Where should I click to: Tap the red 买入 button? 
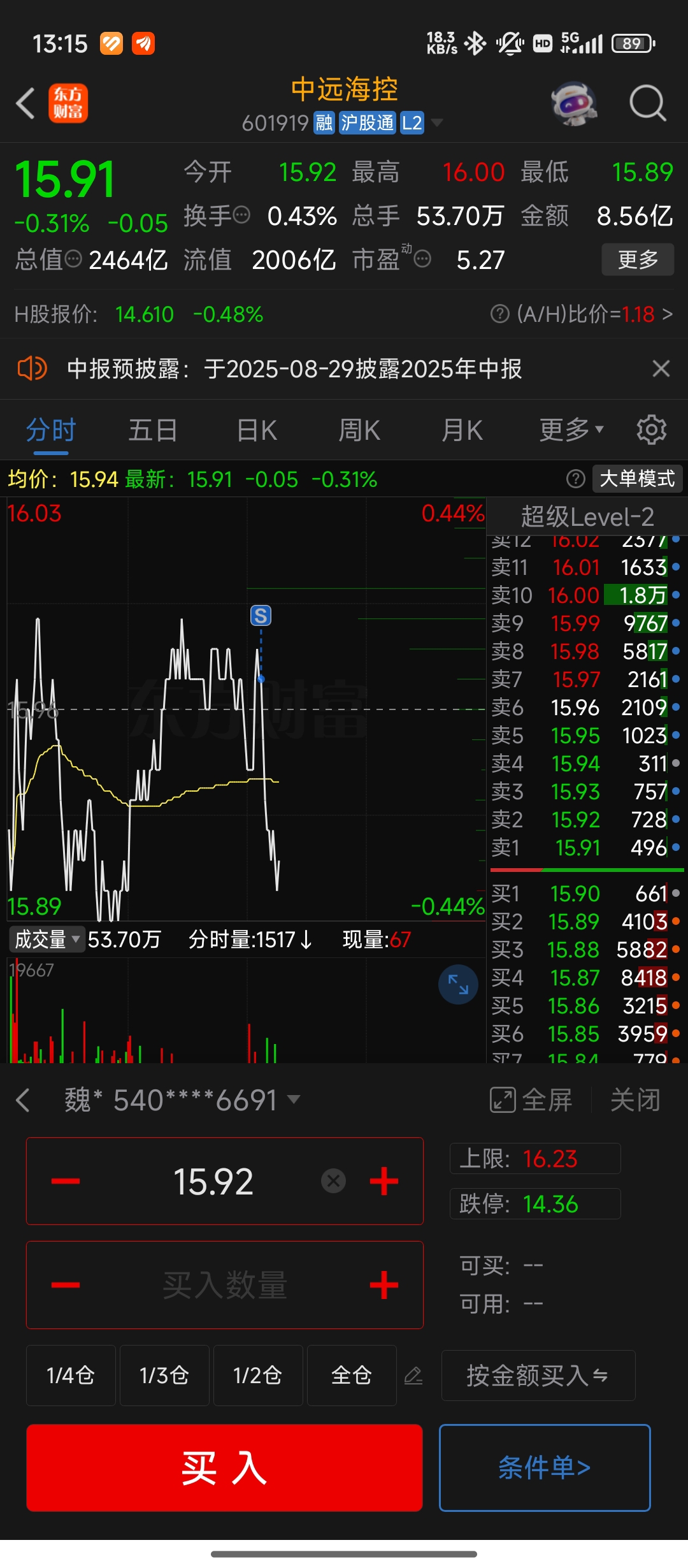224,1468
